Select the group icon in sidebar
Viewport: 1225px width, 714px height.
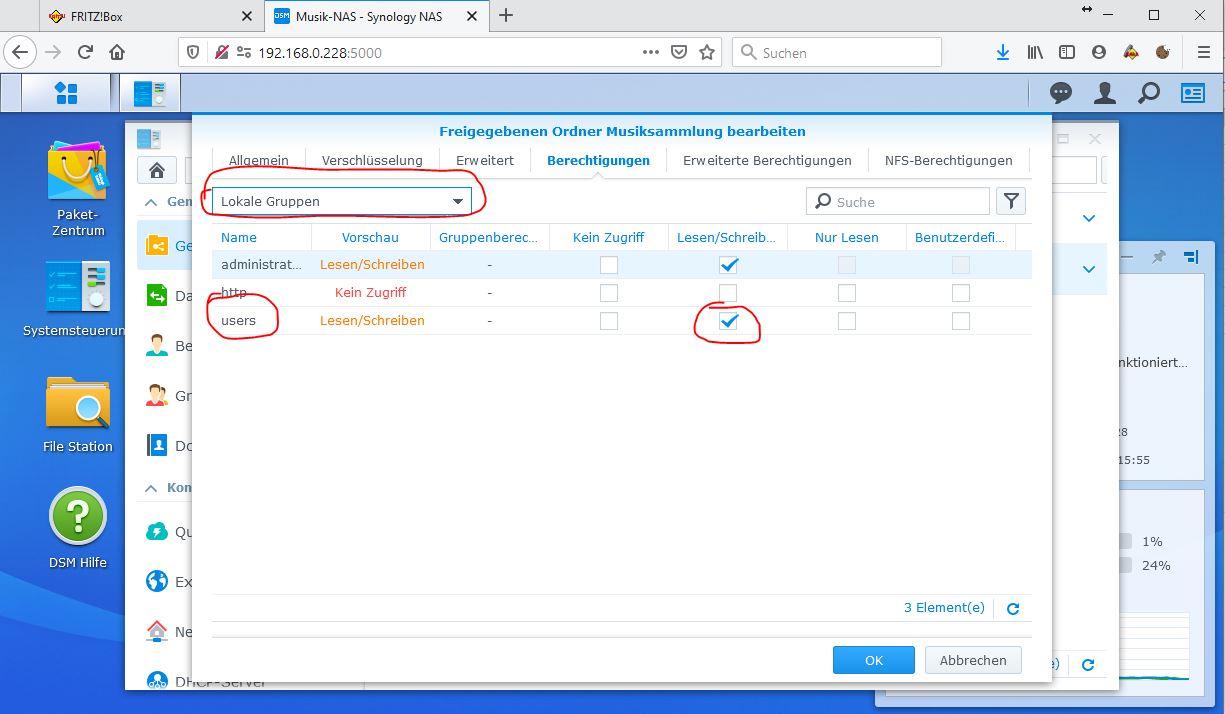(157, 395)
